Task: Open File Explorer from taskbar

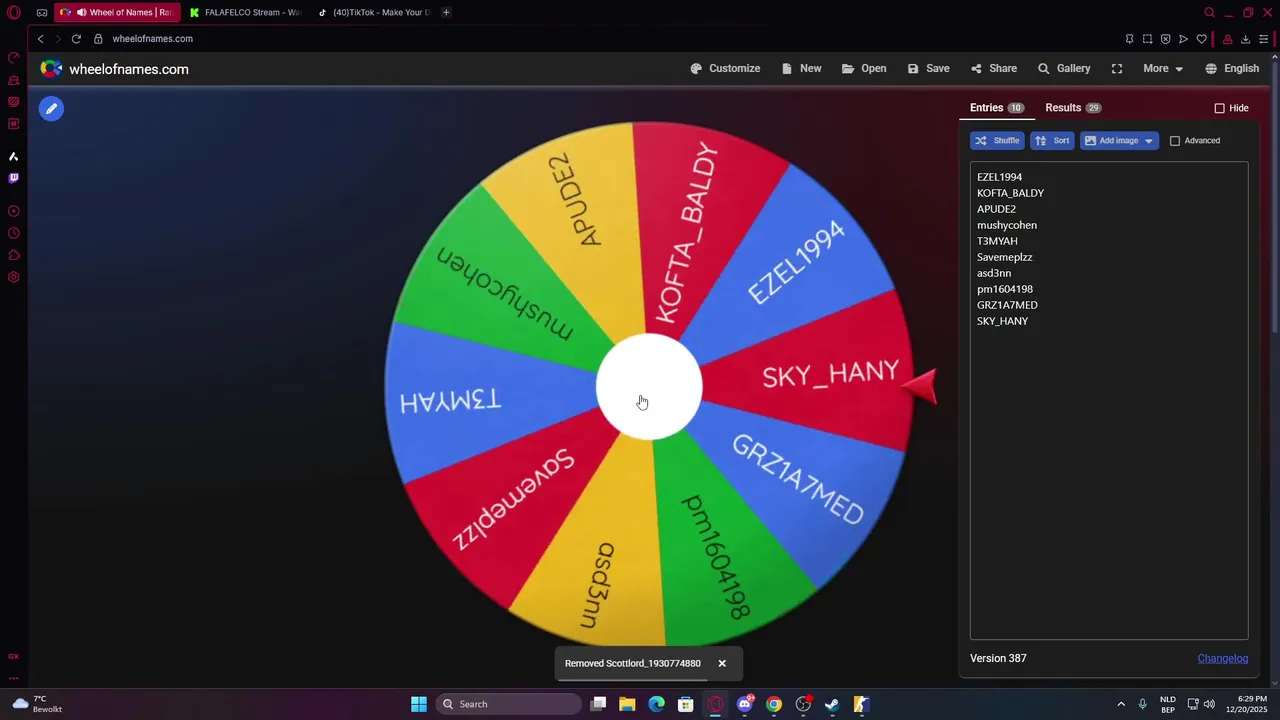Action: pyautogui.click(x=627, y=704)
